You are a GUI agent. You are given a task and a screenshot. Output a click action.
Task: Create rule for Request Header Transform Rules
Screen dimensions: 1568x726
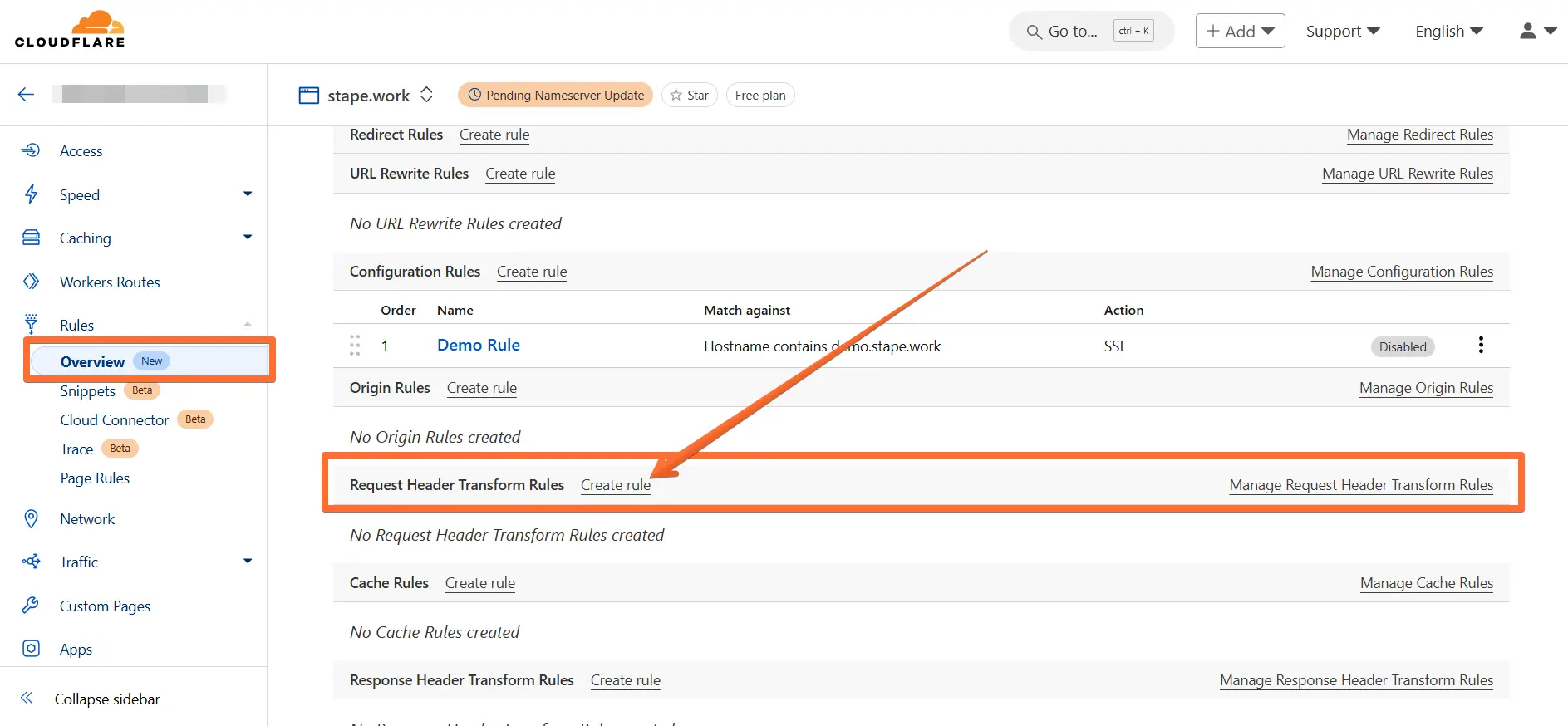[x=616, y=485]
